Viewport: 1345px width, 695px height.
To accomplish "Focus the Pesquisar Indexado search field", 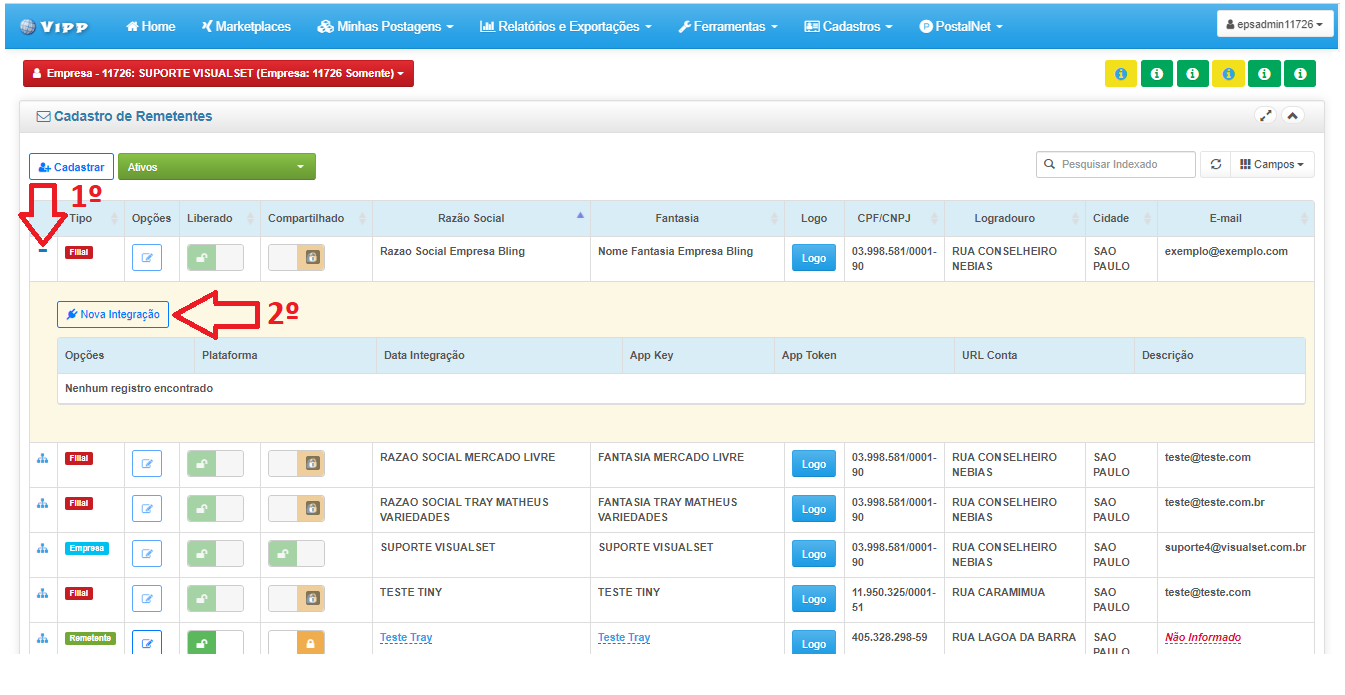I will tap(1116, 164).
